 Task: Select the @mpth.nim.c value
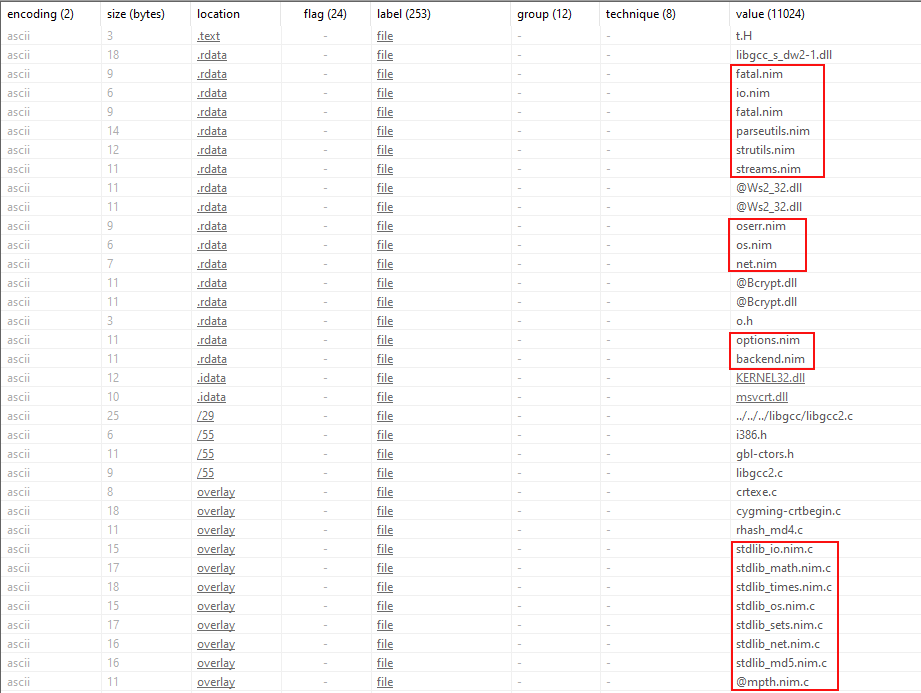(772, 682)
